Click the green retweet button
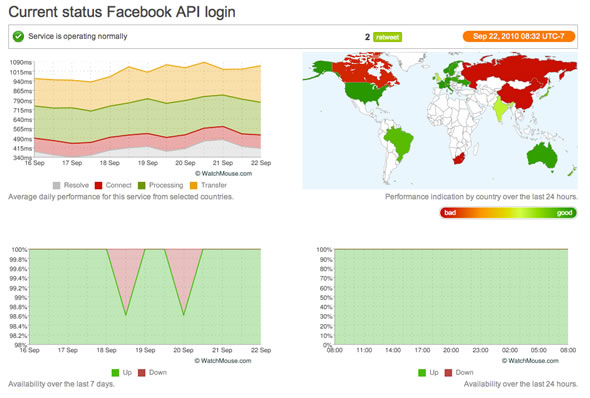Screen dimensions: 590x398 point(387,37)
